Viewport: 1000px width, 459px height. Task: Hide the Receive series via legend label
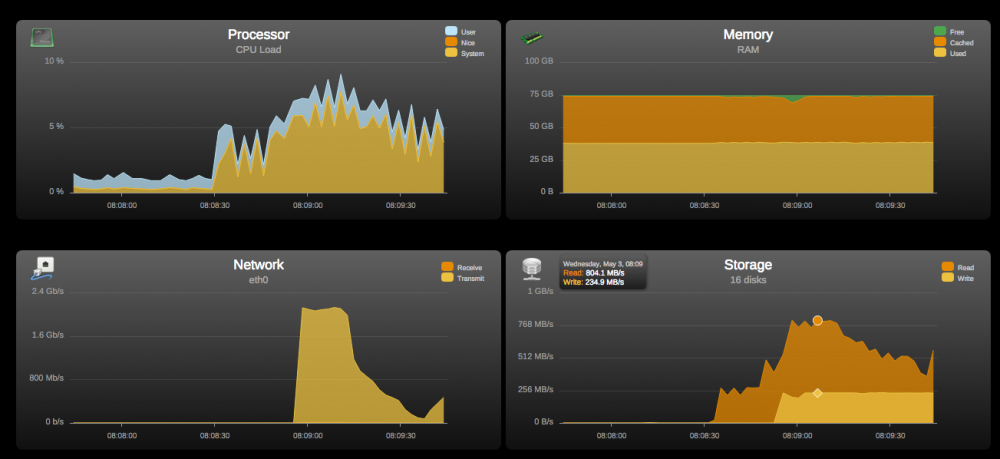(x=469, y=268)
